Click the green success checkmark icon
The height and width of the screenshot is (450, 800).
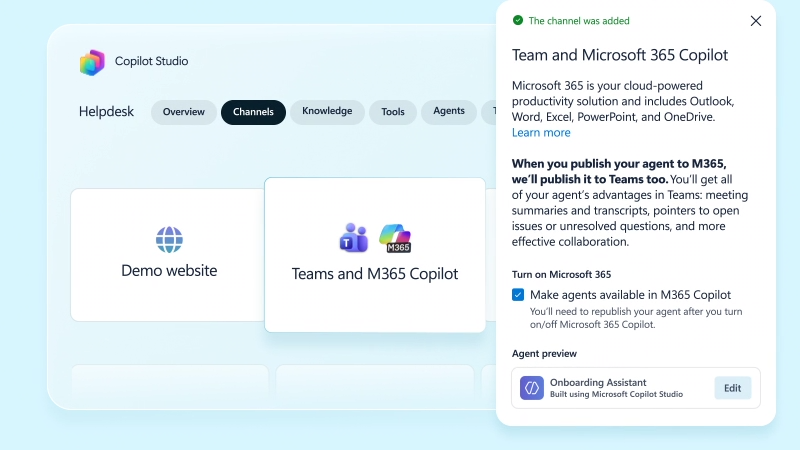click(x=518, y=20)
